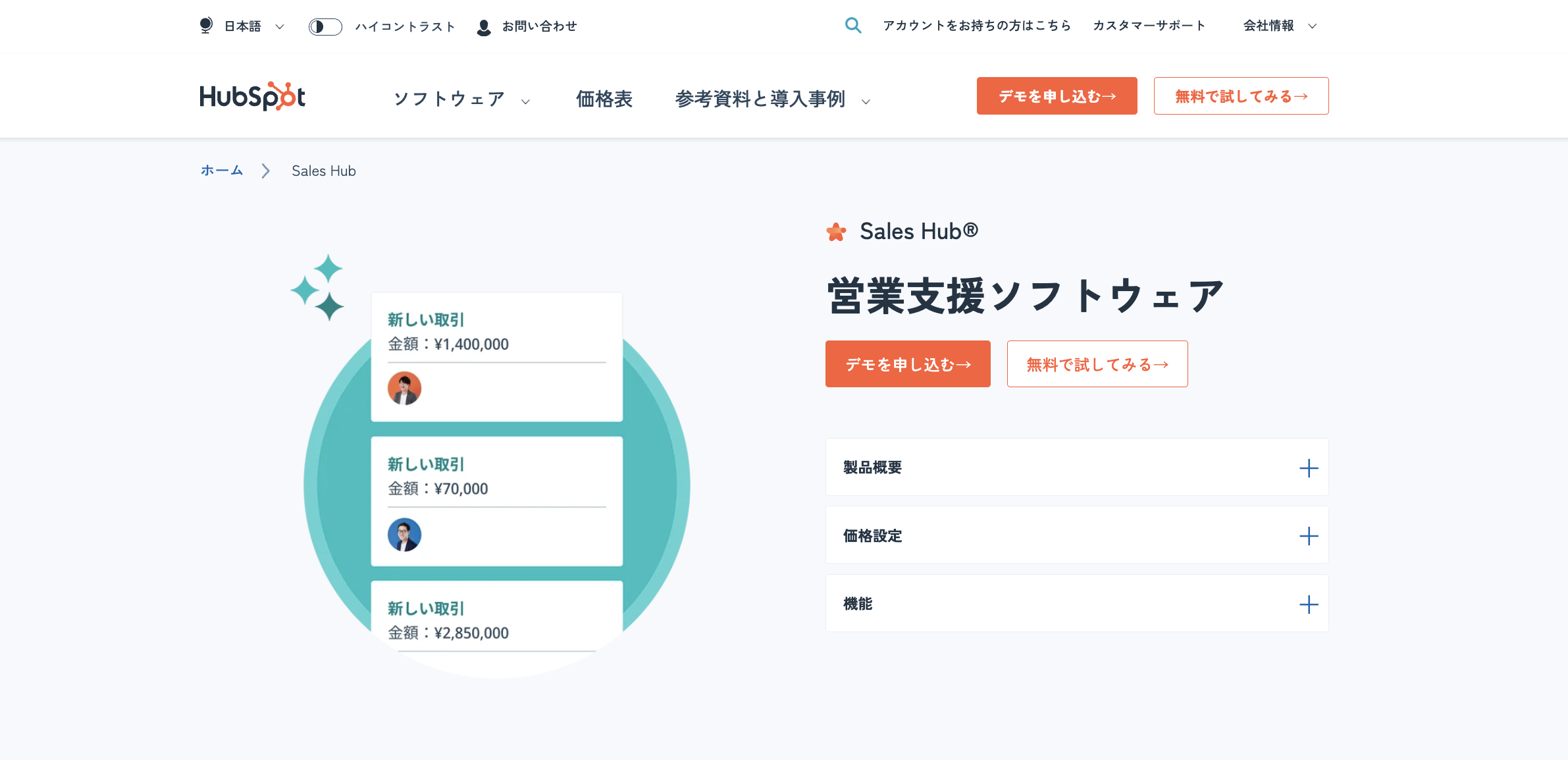The height and width of the screenshot is (760, 1568).
Task: Click the ¥70,000 deal card avatar
Action: point(404,535)
